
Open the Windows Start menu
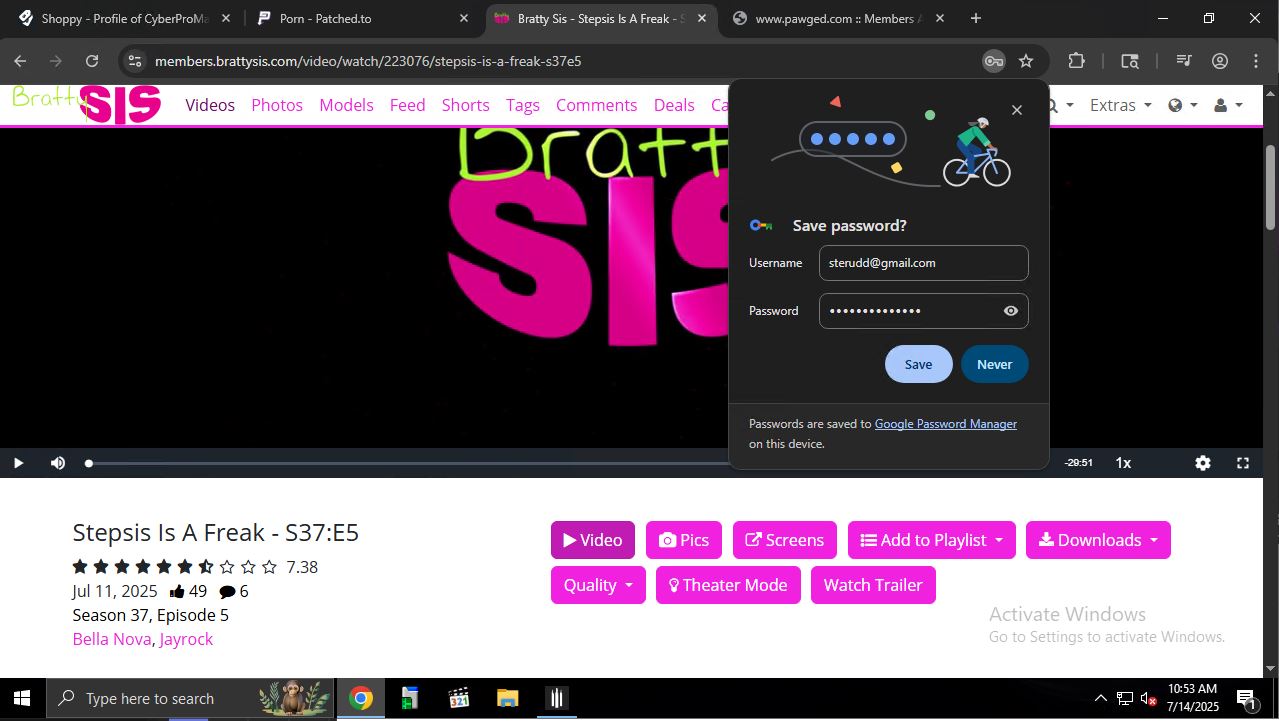(21, 698)
